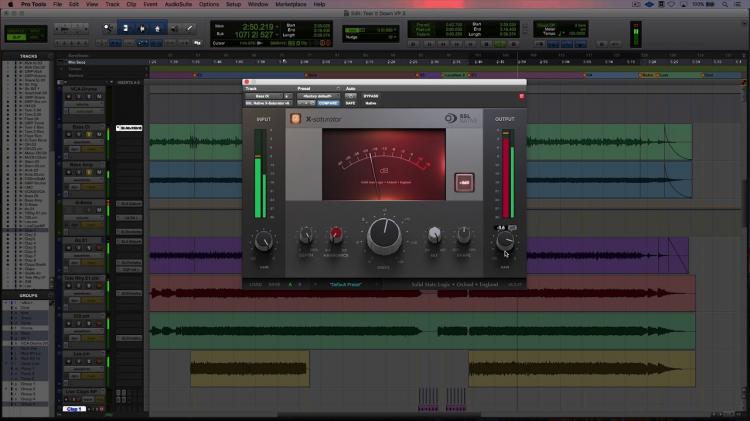
Task: Toggle the +6dB headroom button beside the VU meter
Action: click(464, 182)
